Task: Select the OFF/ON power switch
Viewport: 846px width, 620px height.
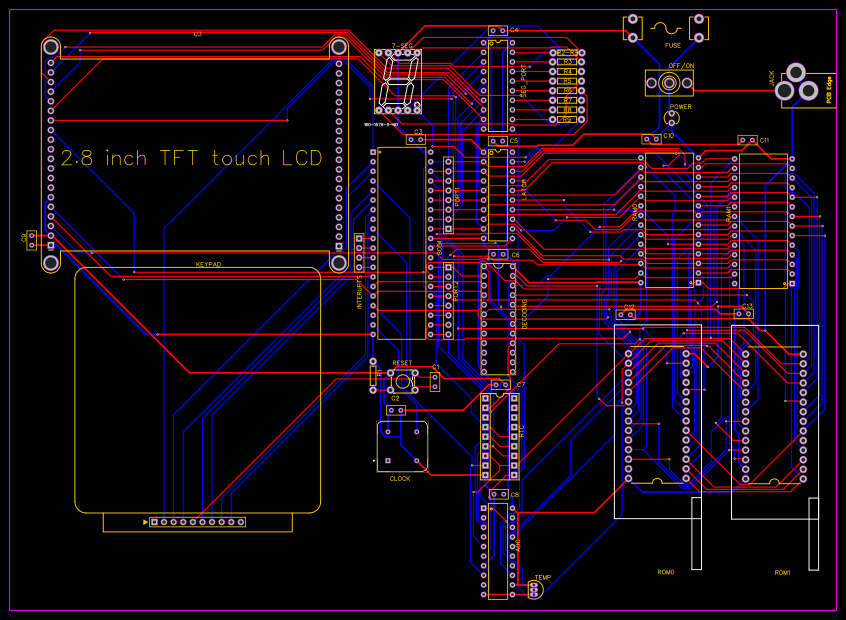Action: pyautogui.click(x=669, y=83)
